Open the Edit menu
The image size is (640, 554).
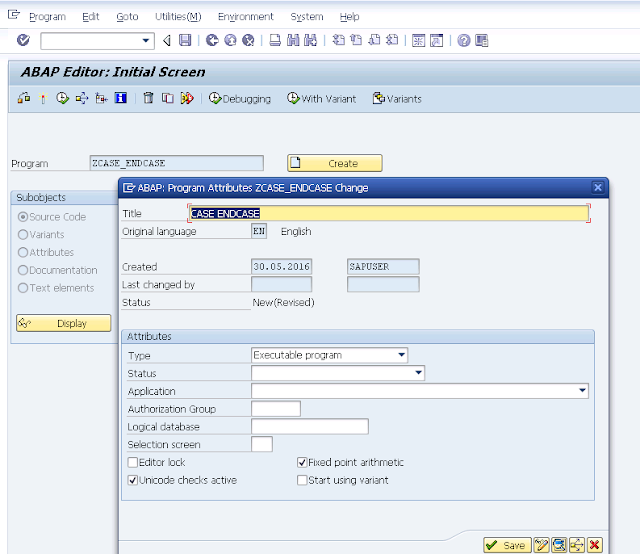tap(90, 17)
